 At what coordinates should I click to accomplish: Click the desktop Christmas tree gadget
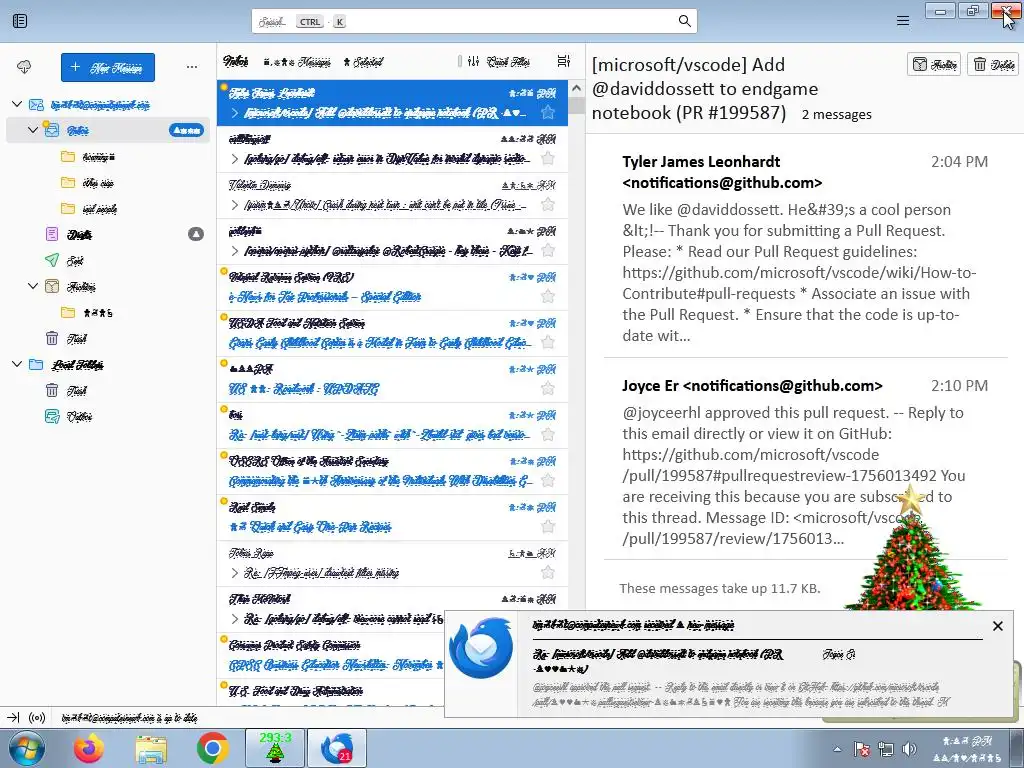(x=912, y=549)
